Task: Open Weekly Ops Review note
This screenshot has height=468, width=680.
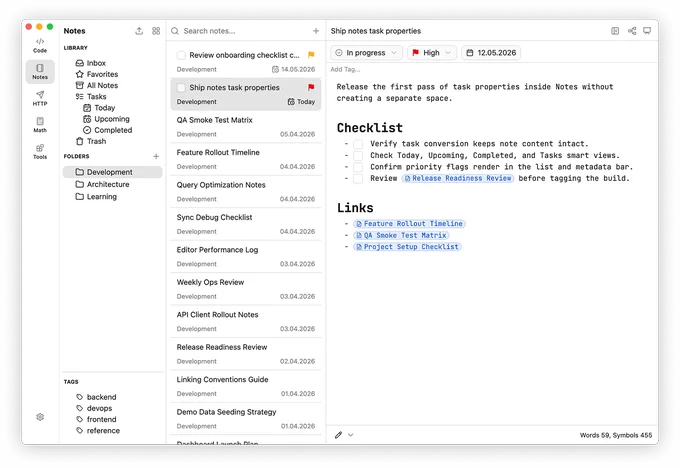Action: [246, 289]
